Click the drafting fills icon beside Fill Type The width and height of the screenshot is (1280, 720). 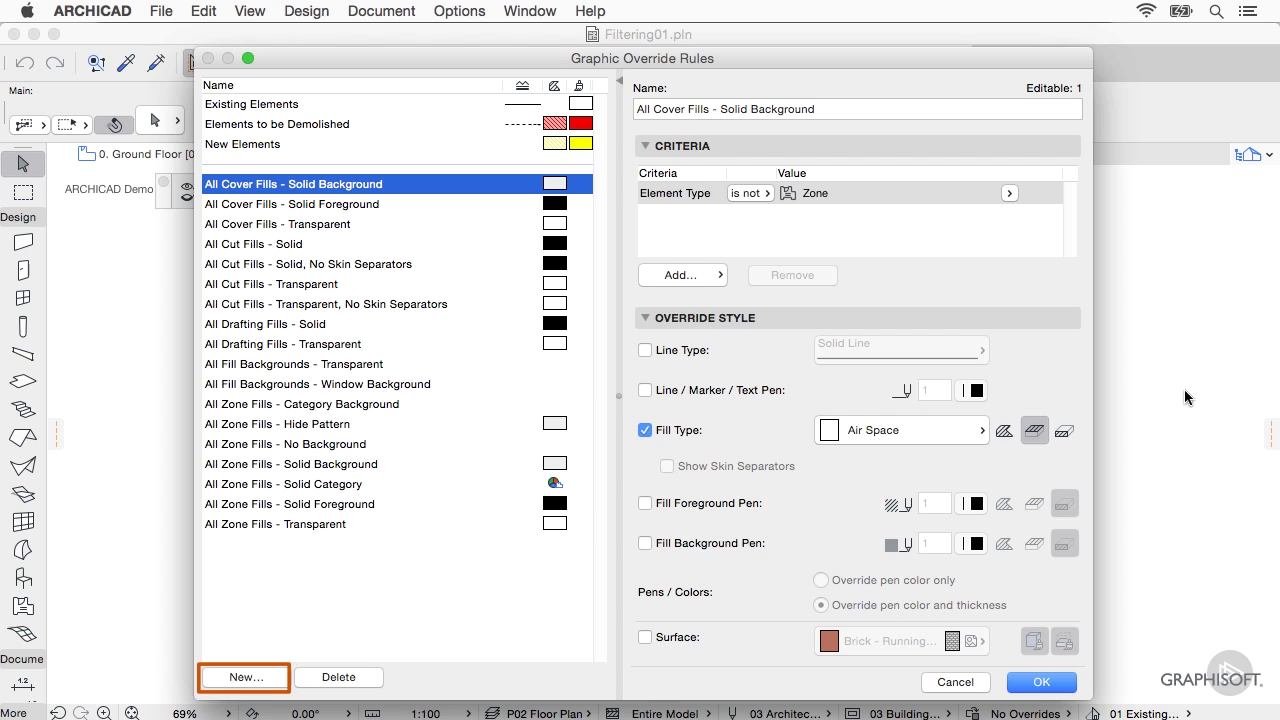click(x=1004, y=431)
